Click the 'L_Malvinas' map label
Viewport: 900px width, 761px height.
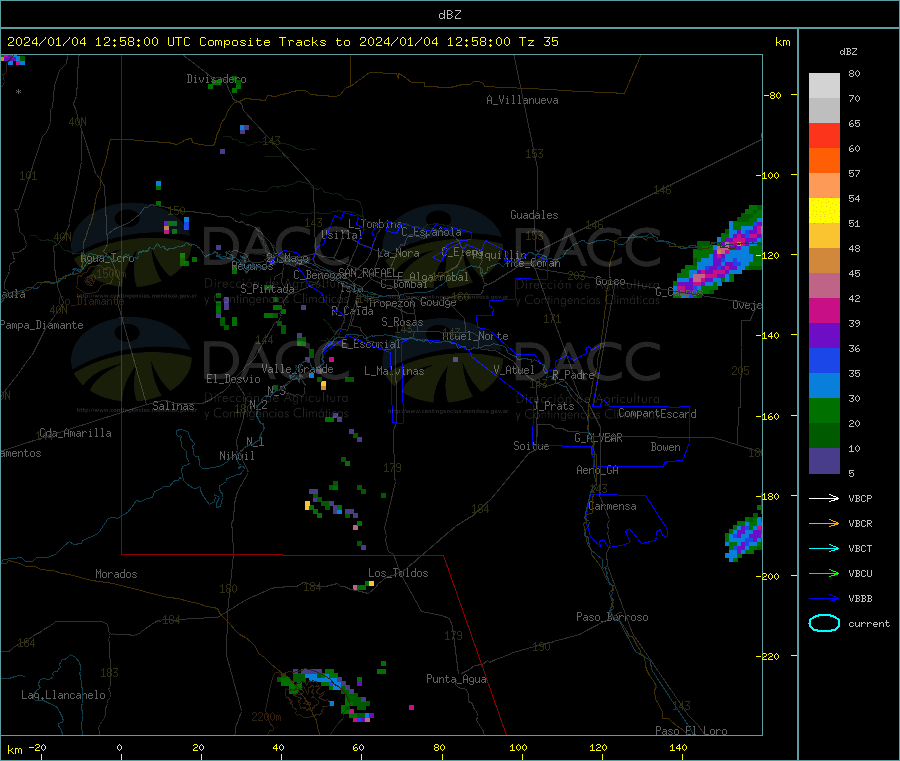(394, 371)
